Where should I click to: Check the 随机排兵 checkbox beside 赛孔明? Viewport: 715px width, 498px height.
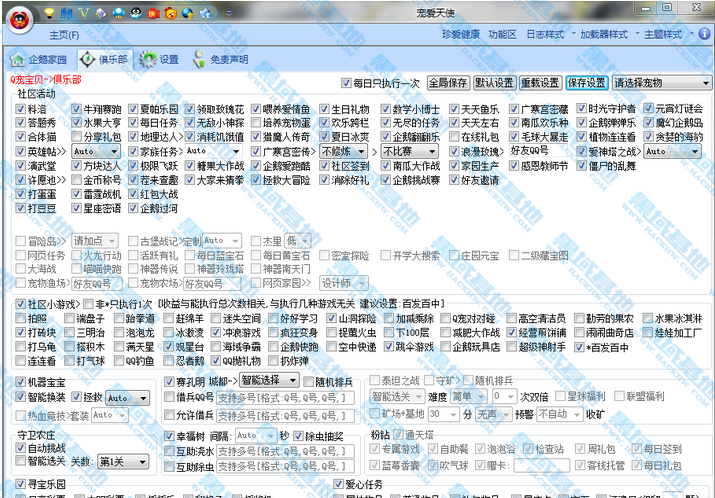click(x=308, y=382)
